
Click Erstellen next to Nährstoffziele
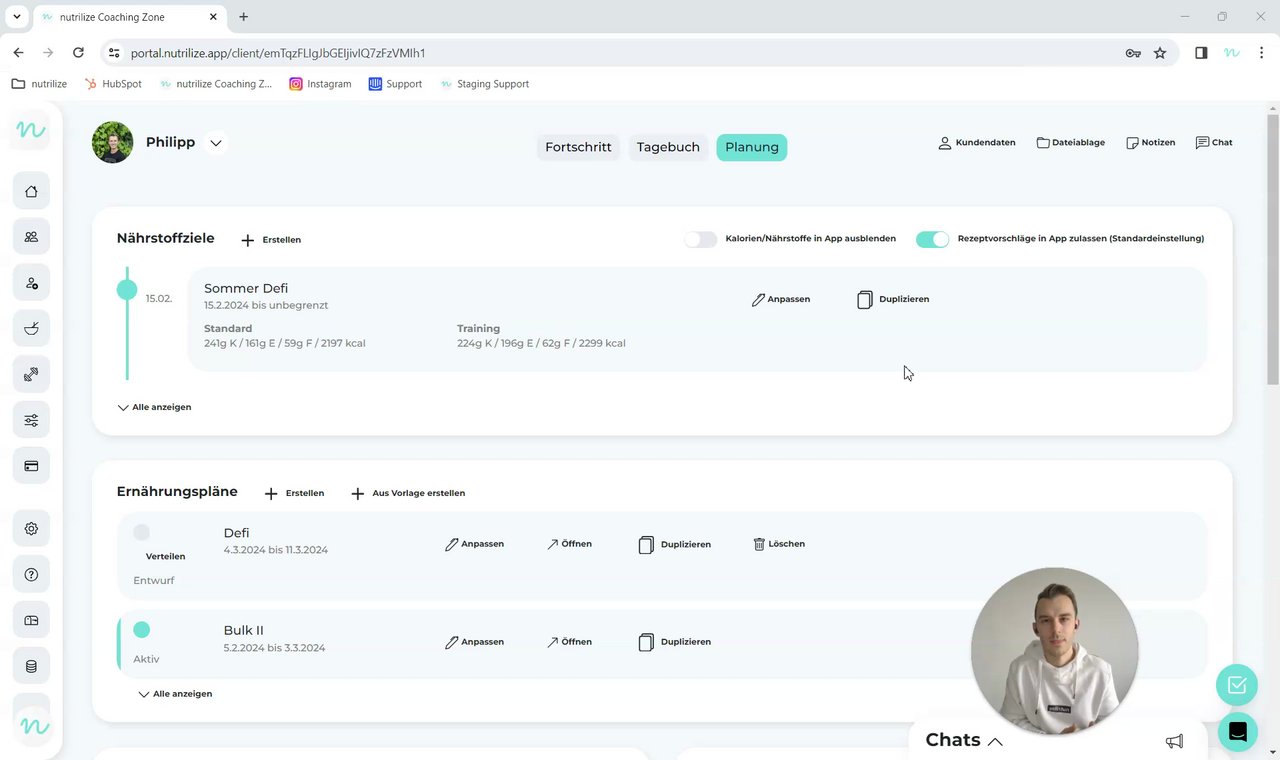tap(271, 240)
